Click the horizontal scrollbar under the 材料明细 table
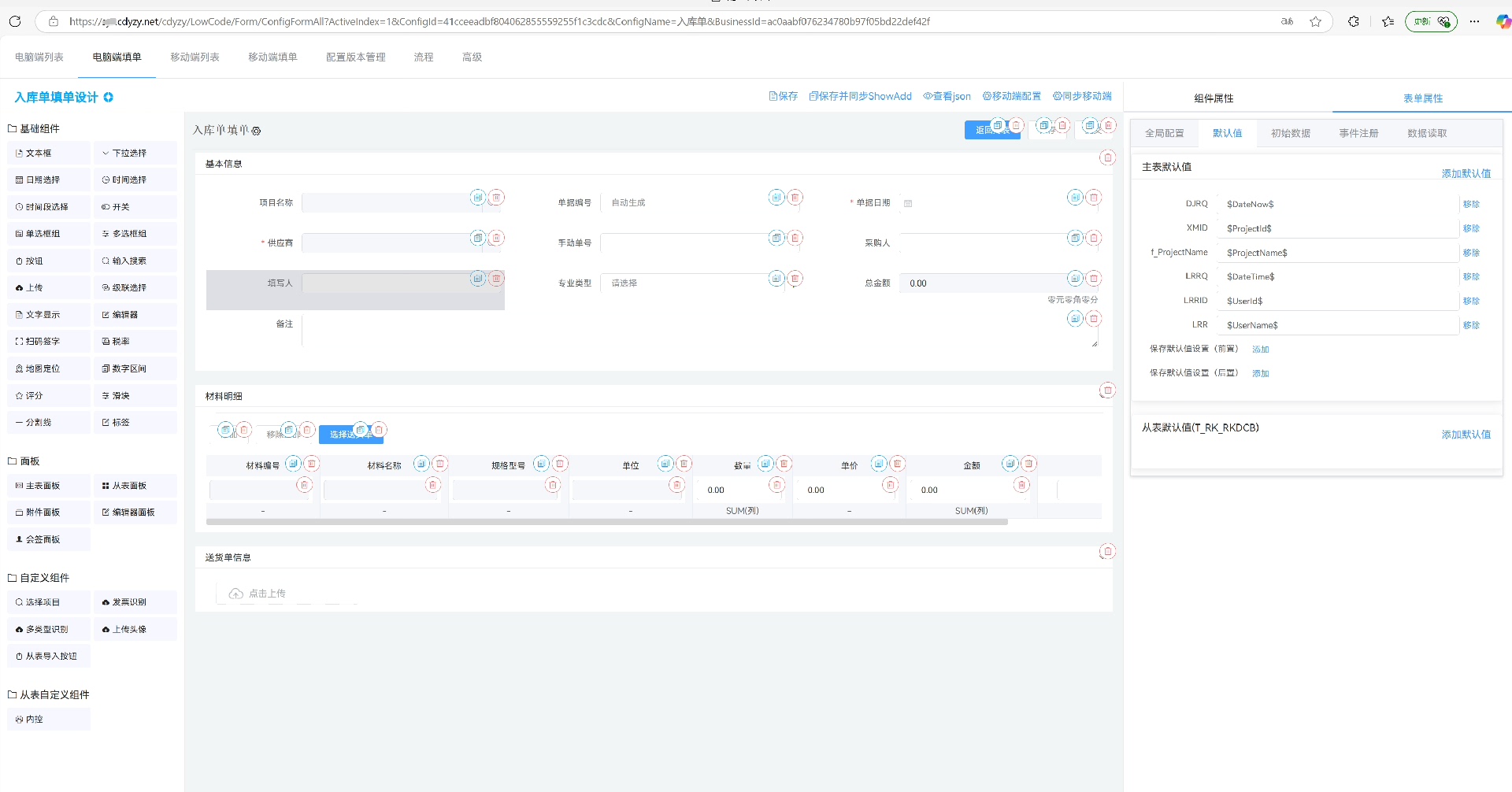Viewport: 1512px width, 792px height. click(x=606, y=522)
